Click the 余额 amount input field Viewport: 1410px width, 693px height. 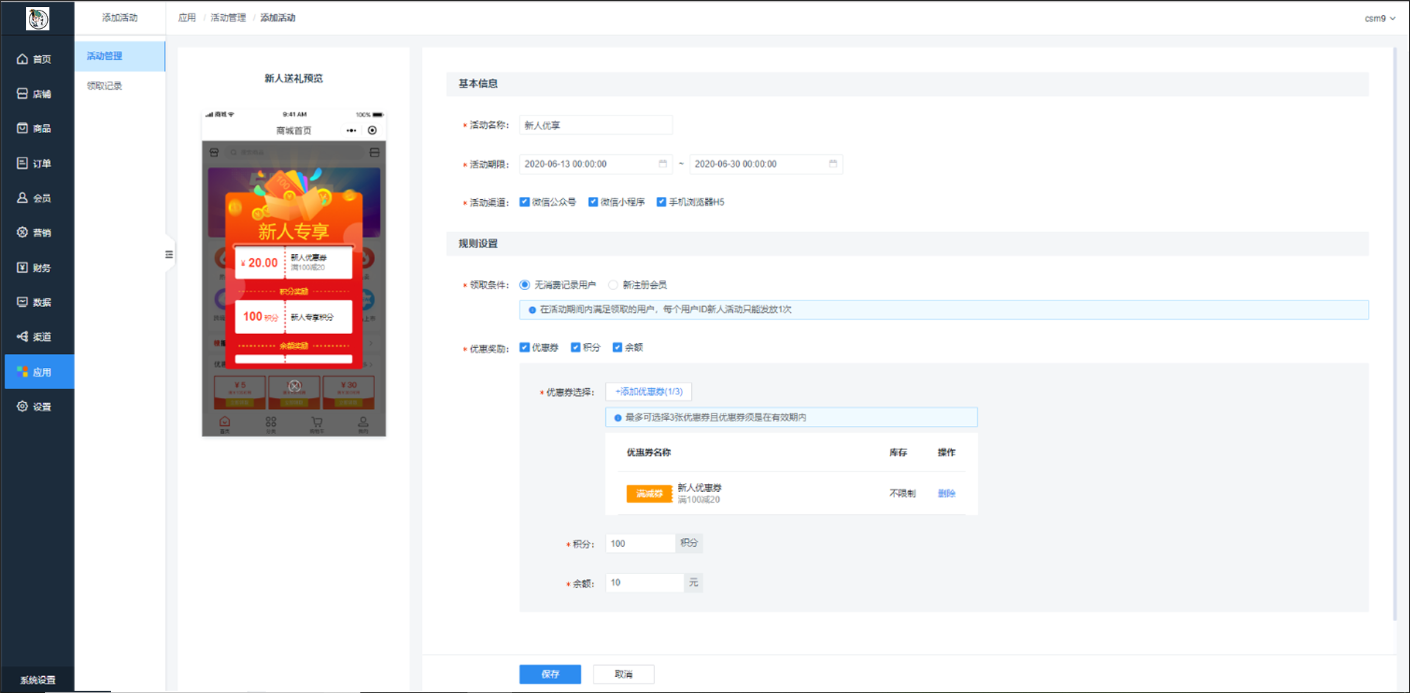tap(644, 582)
